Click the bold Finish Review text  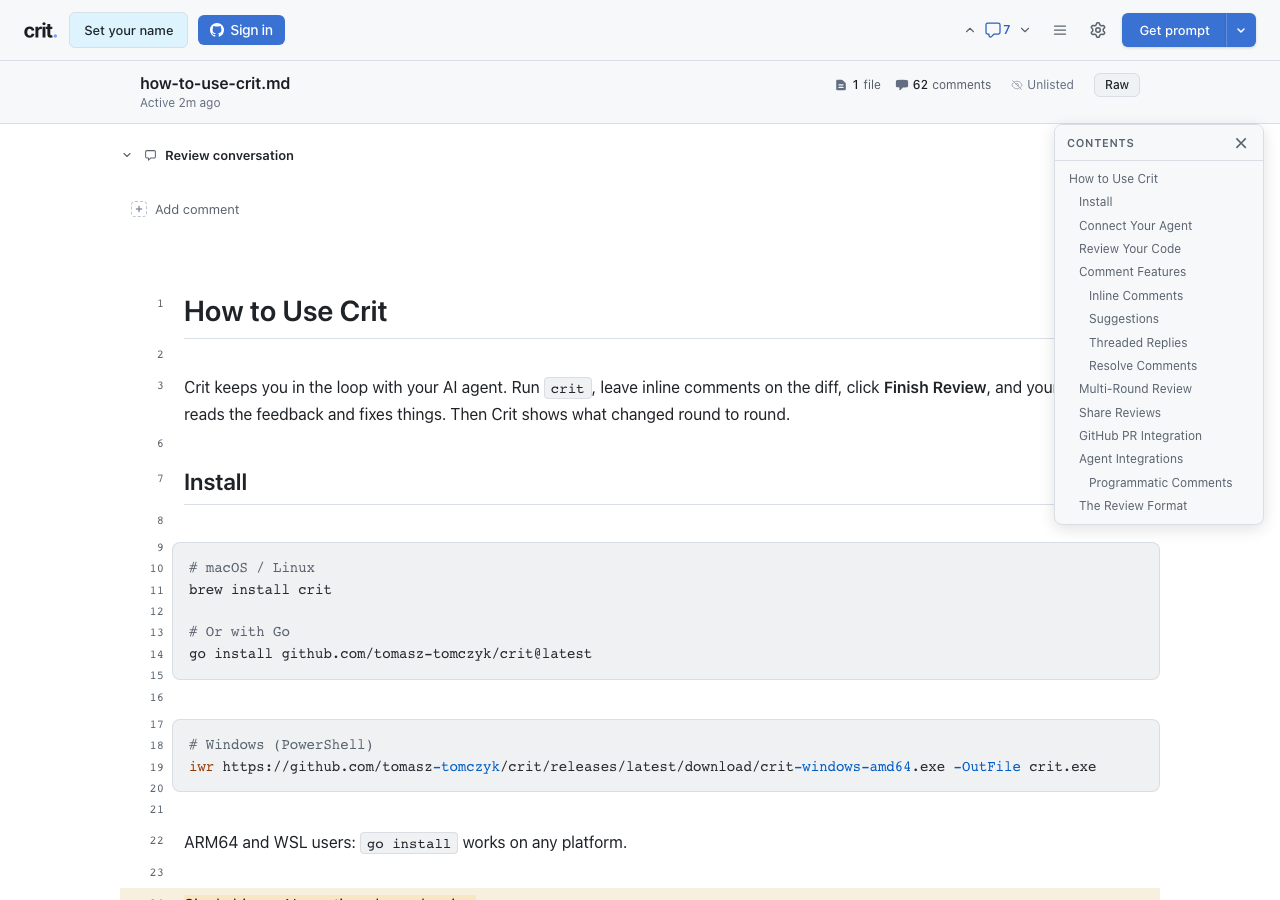[x=935, y=387]
